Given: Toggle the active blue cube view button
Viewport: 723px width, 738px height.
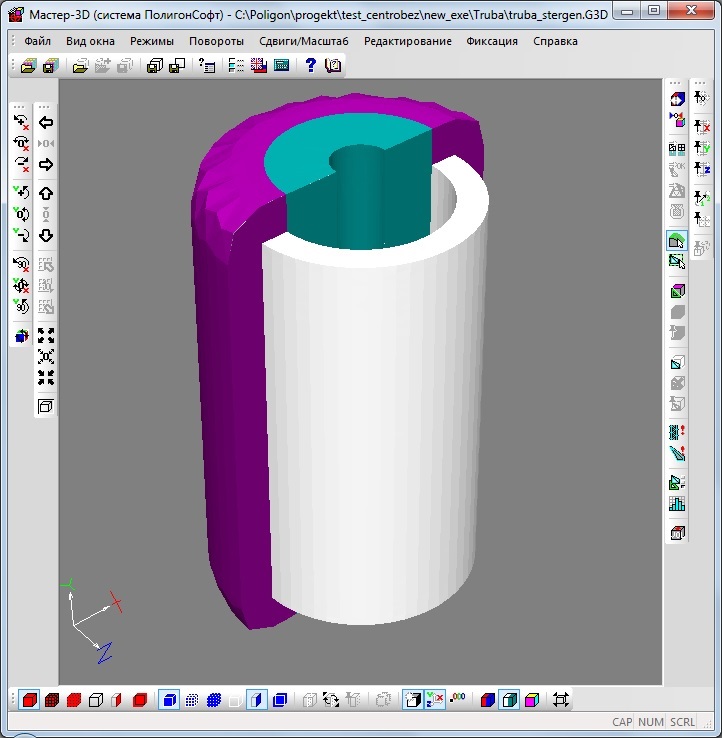Looking at the screenshot, I should [169, 700].
